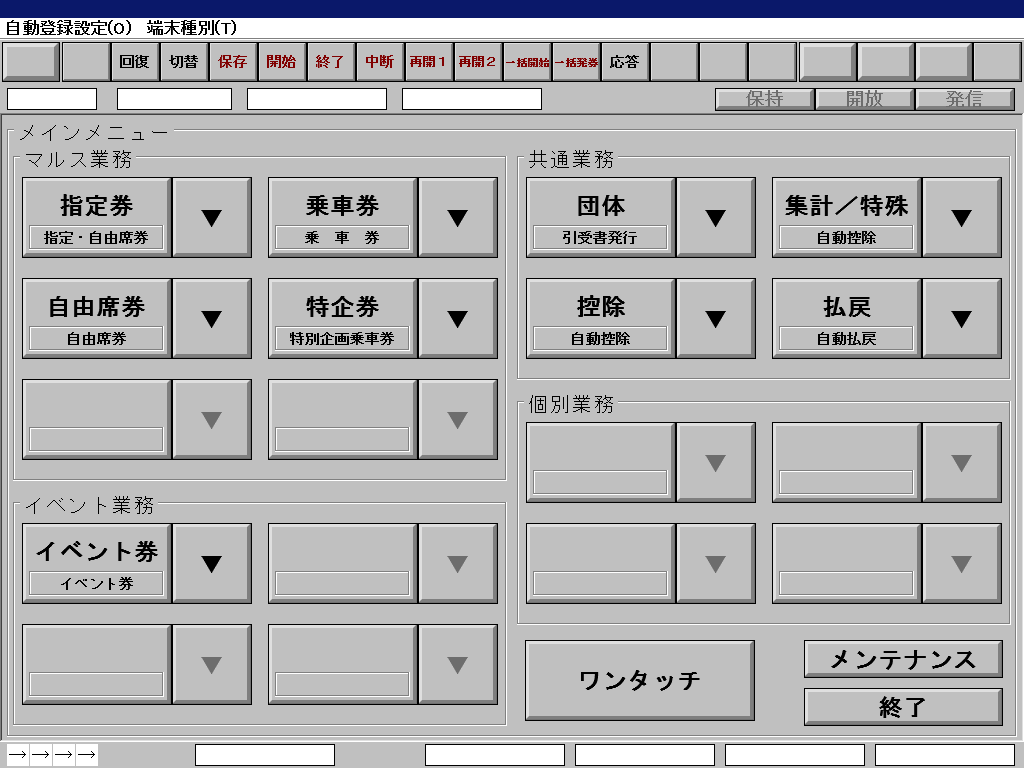Expand the dropdown arrow beside 控除
1024x768 pixels.
point(716,319)
